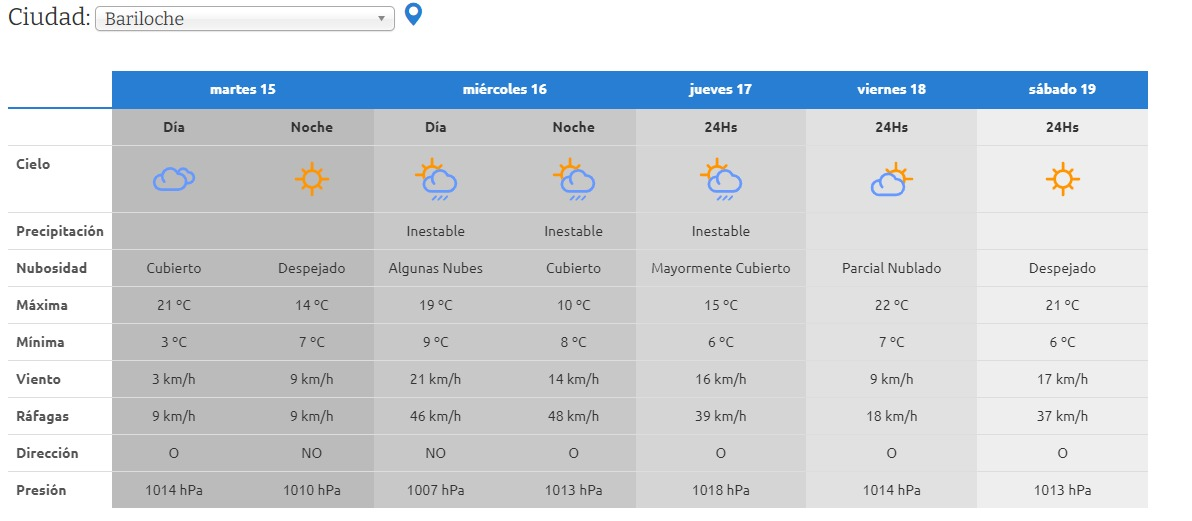The width and height of the screenshot is (1192, 521).
Task: Select the martes 15 column header
Action: coord(242,89)
